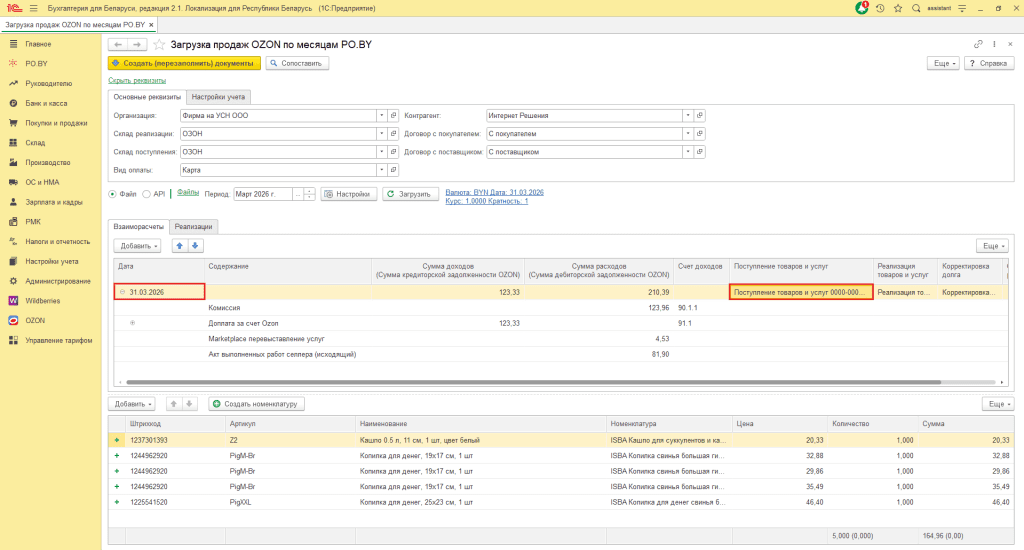Move settlement row up blue arrow
This screenshot has width=1024, height=550.
[x=180, y=246]
